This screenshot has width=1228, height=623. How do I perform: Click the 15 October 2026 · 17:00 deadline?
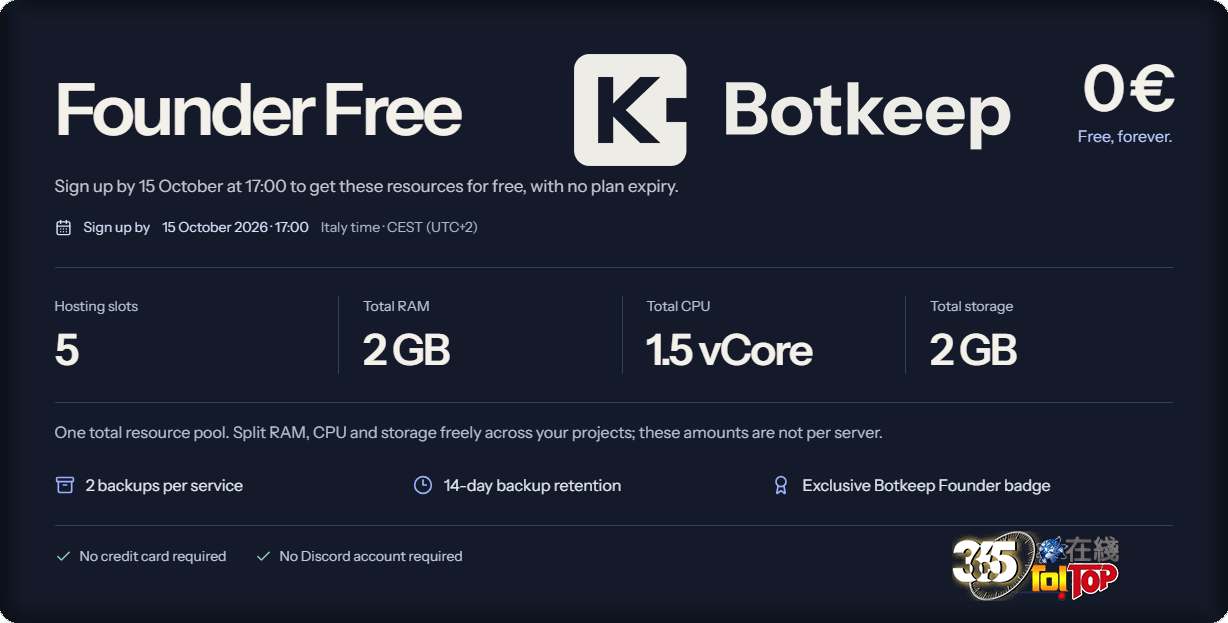pos(235,228)
